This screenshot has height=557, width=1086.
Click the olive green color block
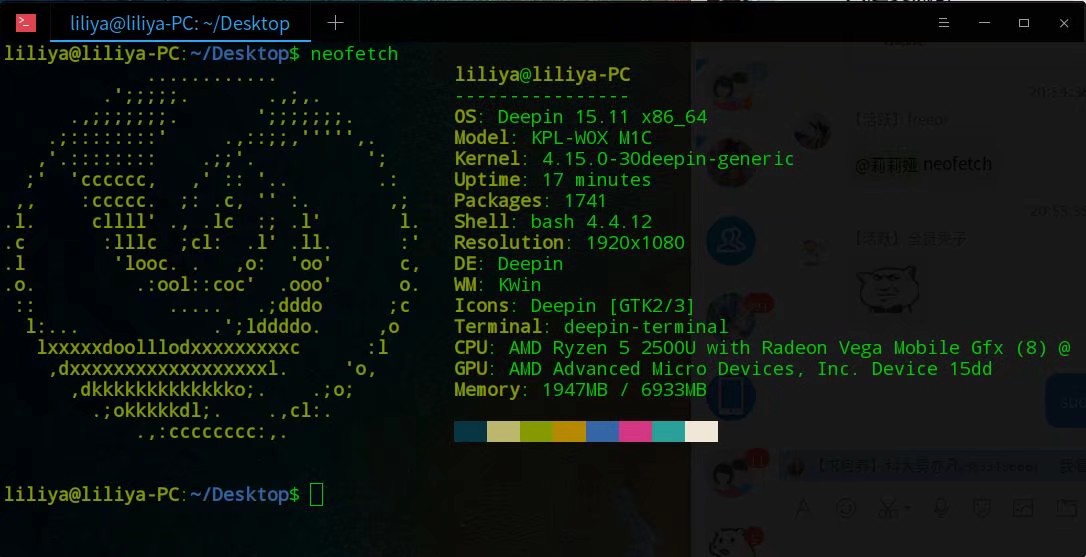click(536, 431)
